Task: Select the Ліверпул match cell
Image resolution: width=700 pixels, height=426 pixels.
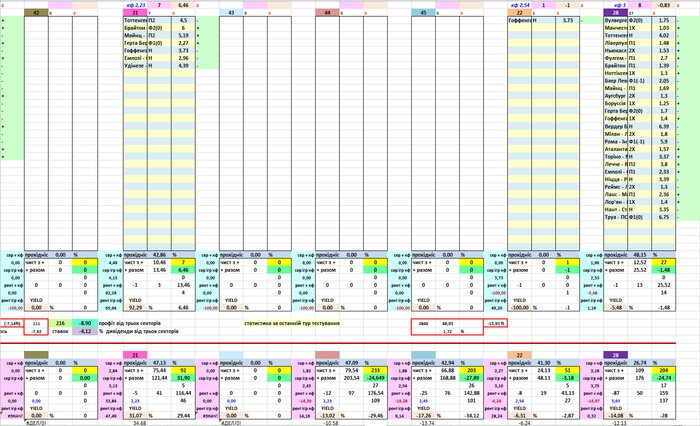Action: coord(616,43)
